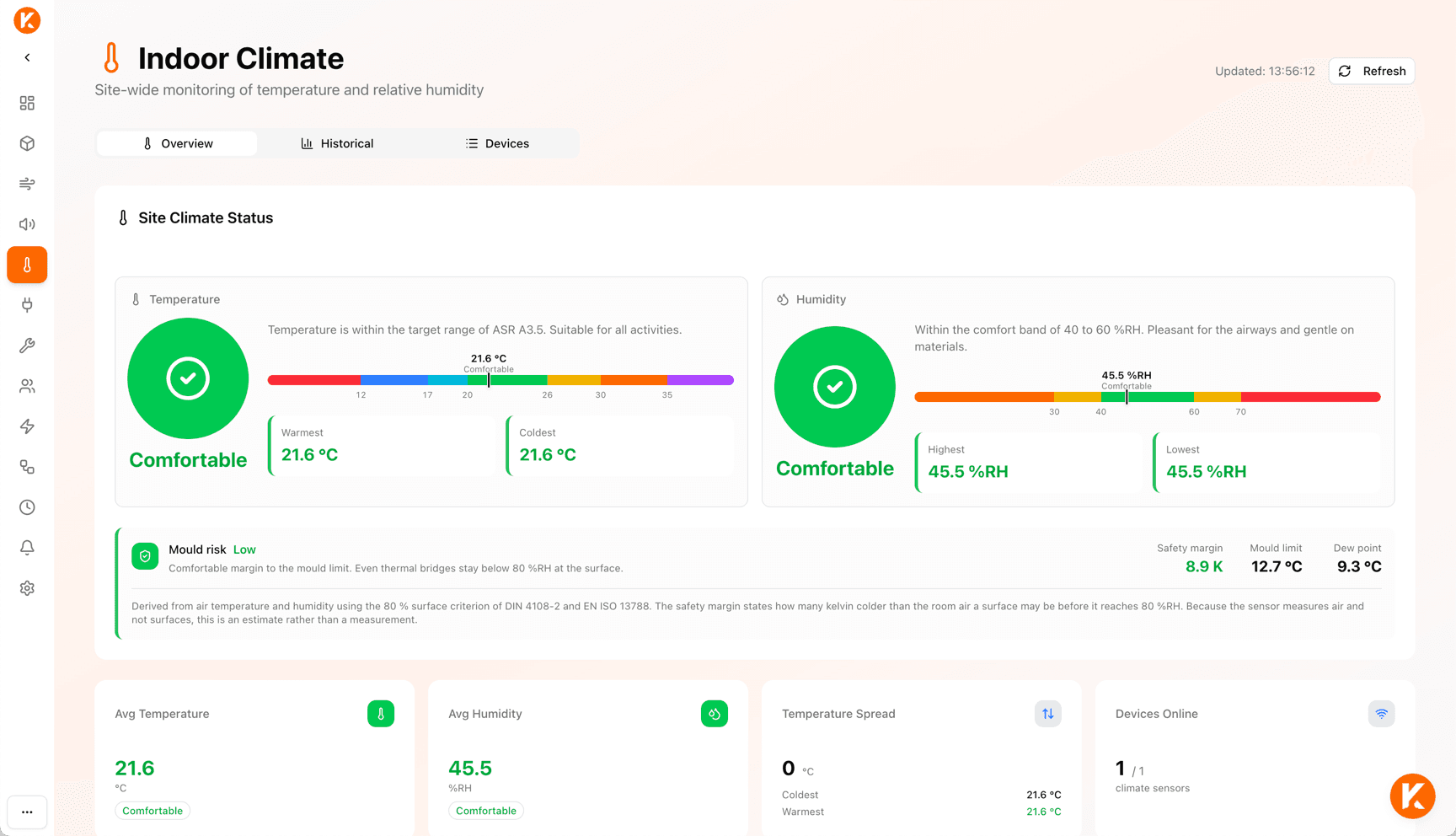
Task: Open the power plug icon in sidebar
Action: click(27, 305)
